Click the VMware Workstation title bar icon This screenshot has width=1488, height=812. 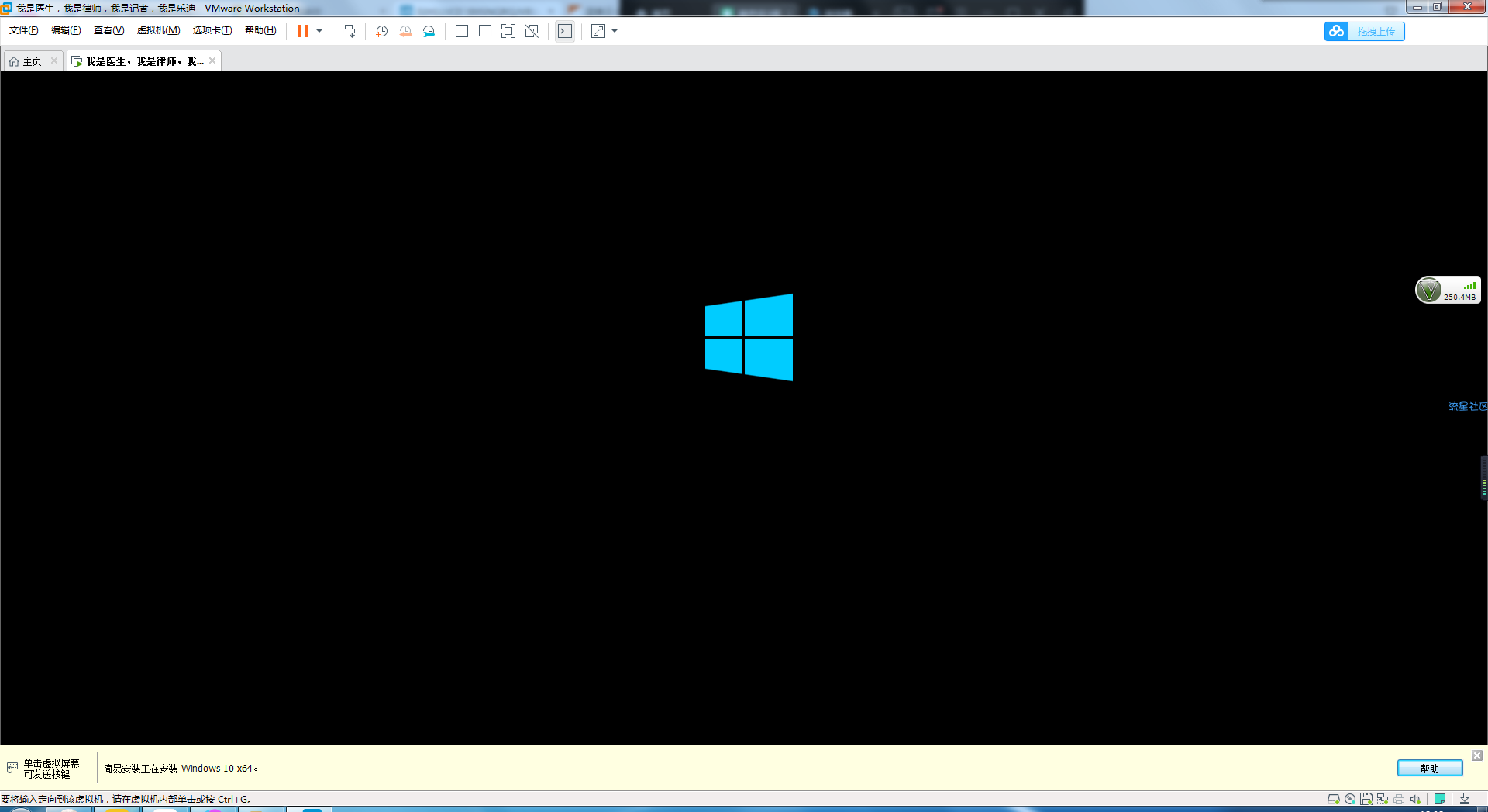7,8
